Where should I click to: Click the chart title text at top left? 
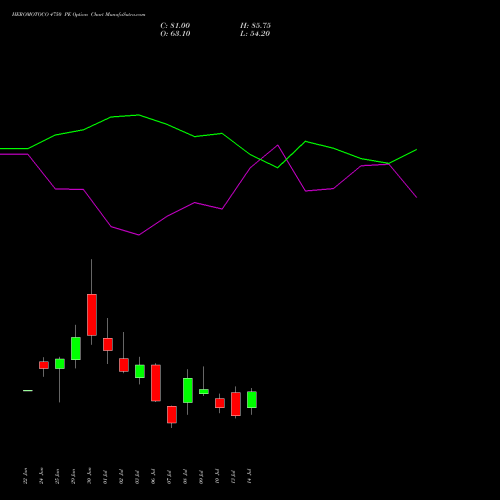tap(78, 15)
